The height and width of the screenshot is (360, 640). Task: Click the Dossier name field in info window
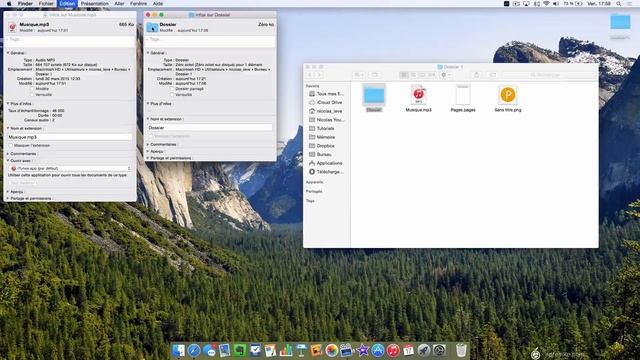point(210,128)
